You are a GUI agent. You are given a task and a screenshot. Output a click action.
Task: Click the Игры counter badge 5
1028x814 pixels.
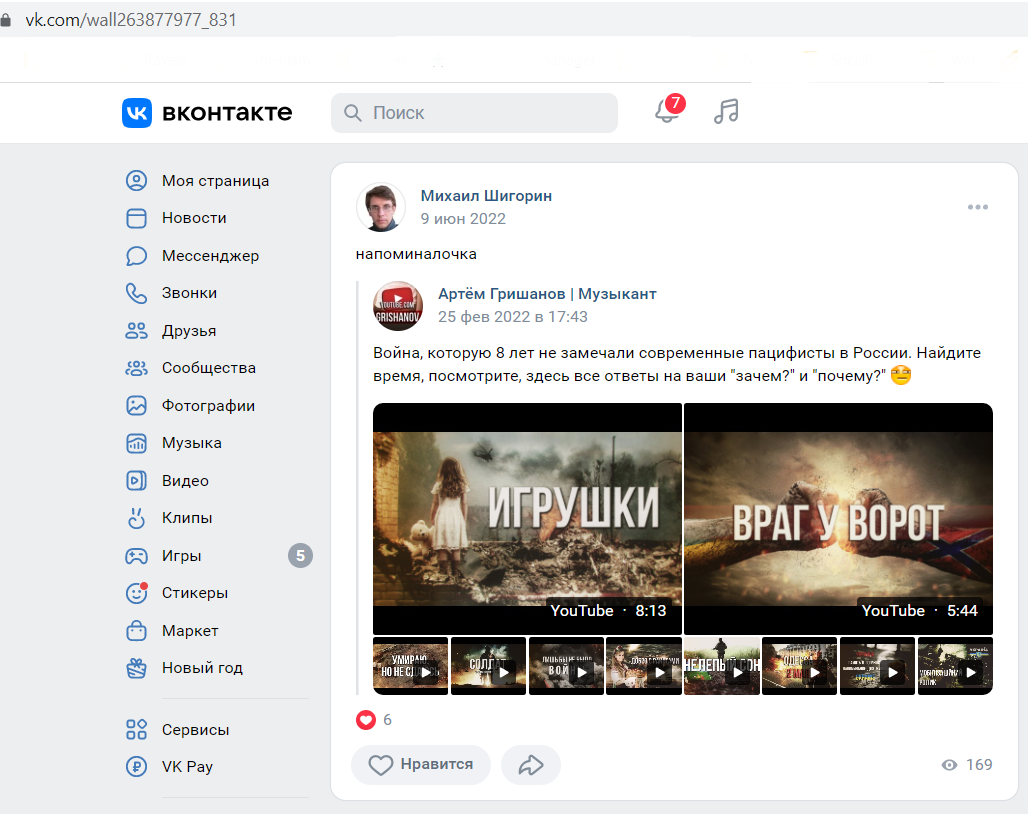(300, 556)
